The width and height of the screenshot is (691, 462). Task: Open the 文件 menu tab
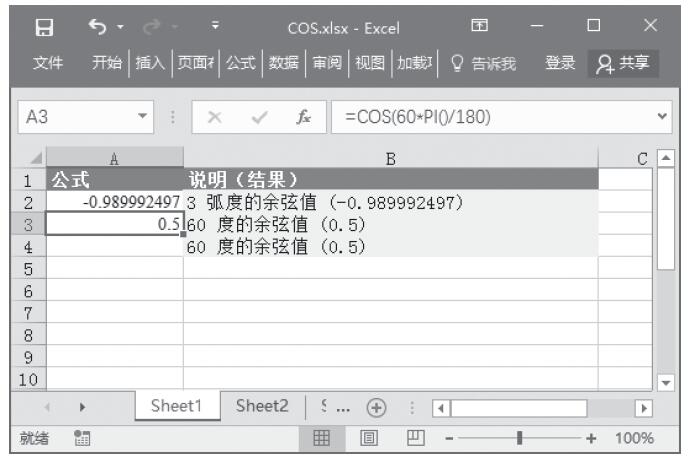pos(49,63)
